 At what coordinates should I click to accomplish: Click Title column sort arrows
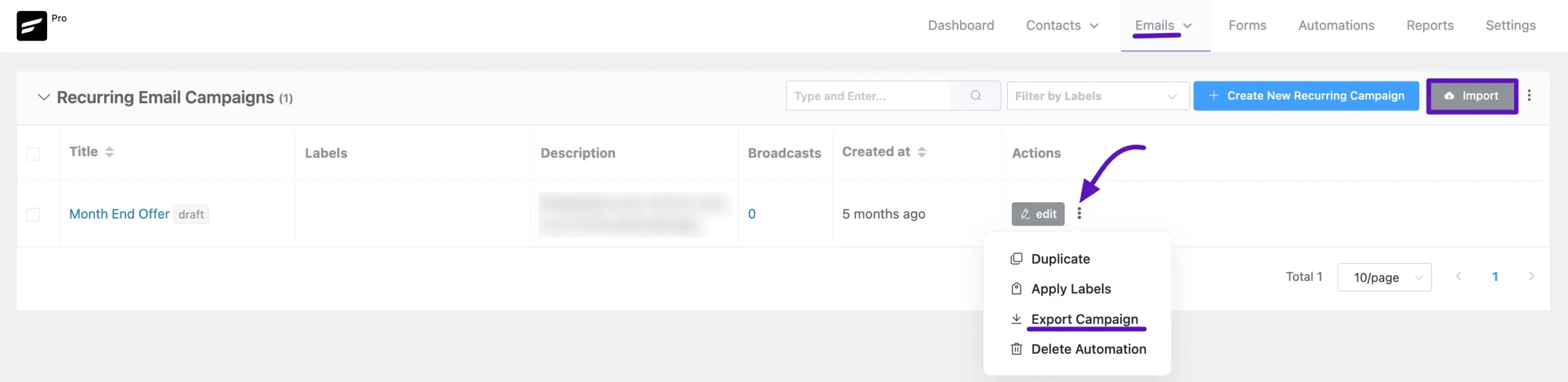tap(109, 152)
